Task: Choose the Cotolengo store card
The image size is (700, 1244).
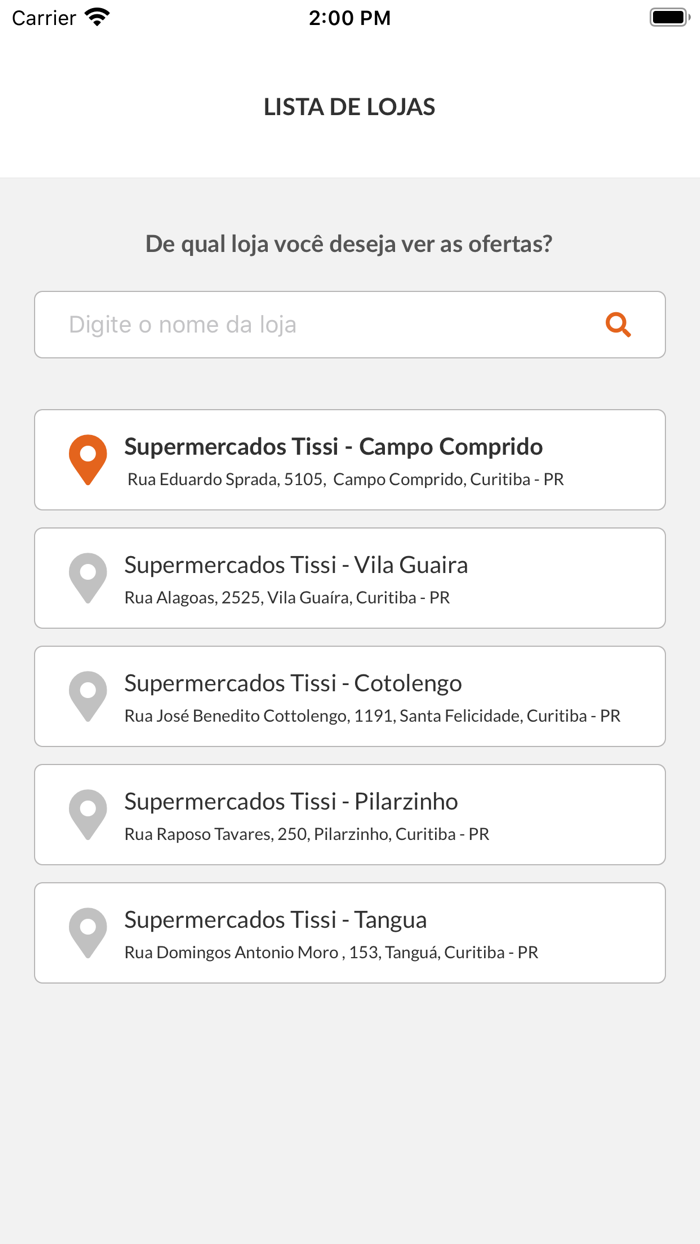Action: pos(350,695)
